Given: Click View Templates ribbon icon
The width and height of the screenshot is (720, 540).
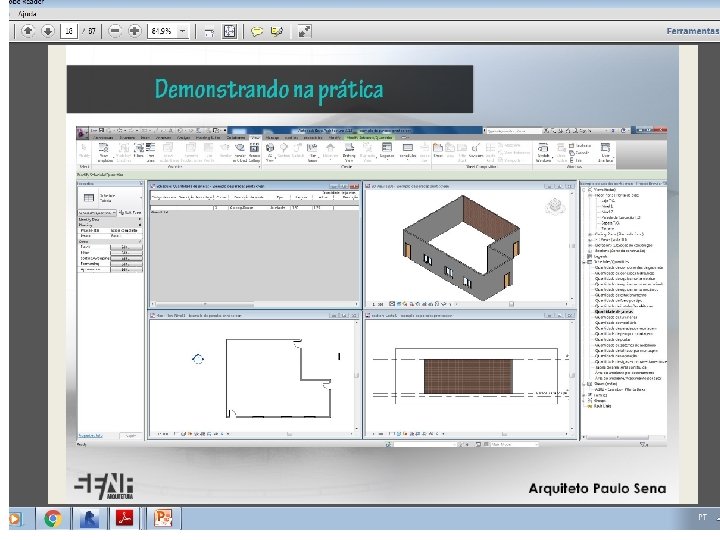Looking at the screenshot, I should pos(104,152).
